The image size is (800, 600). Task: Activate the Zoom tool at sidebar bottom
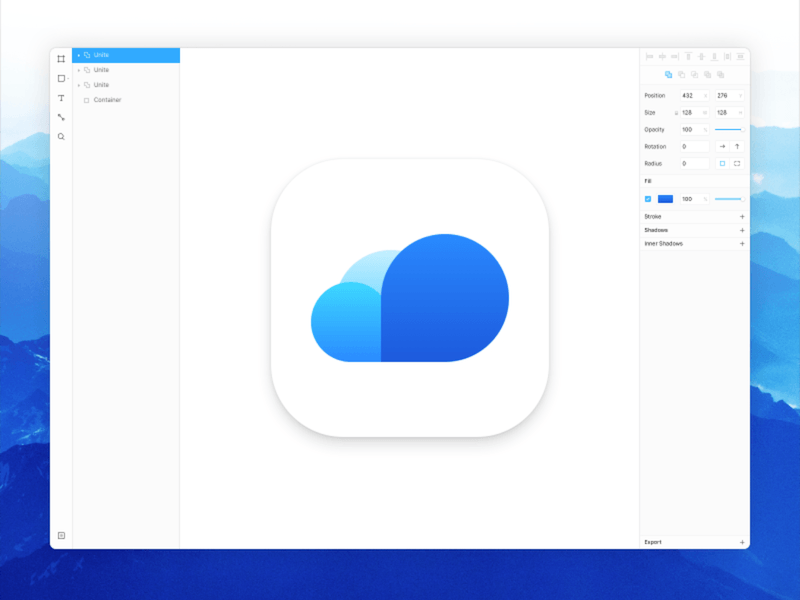pyautogui.click(x=61, y=131)
